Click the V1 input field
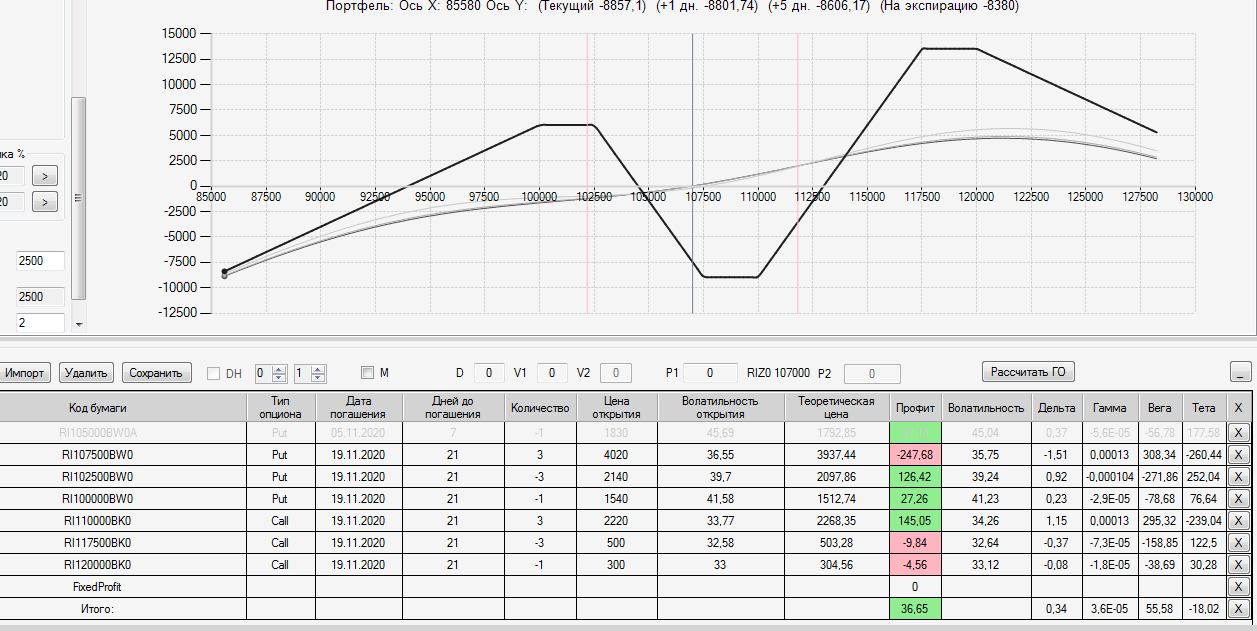1257x631 pixels. click(552, 373)
